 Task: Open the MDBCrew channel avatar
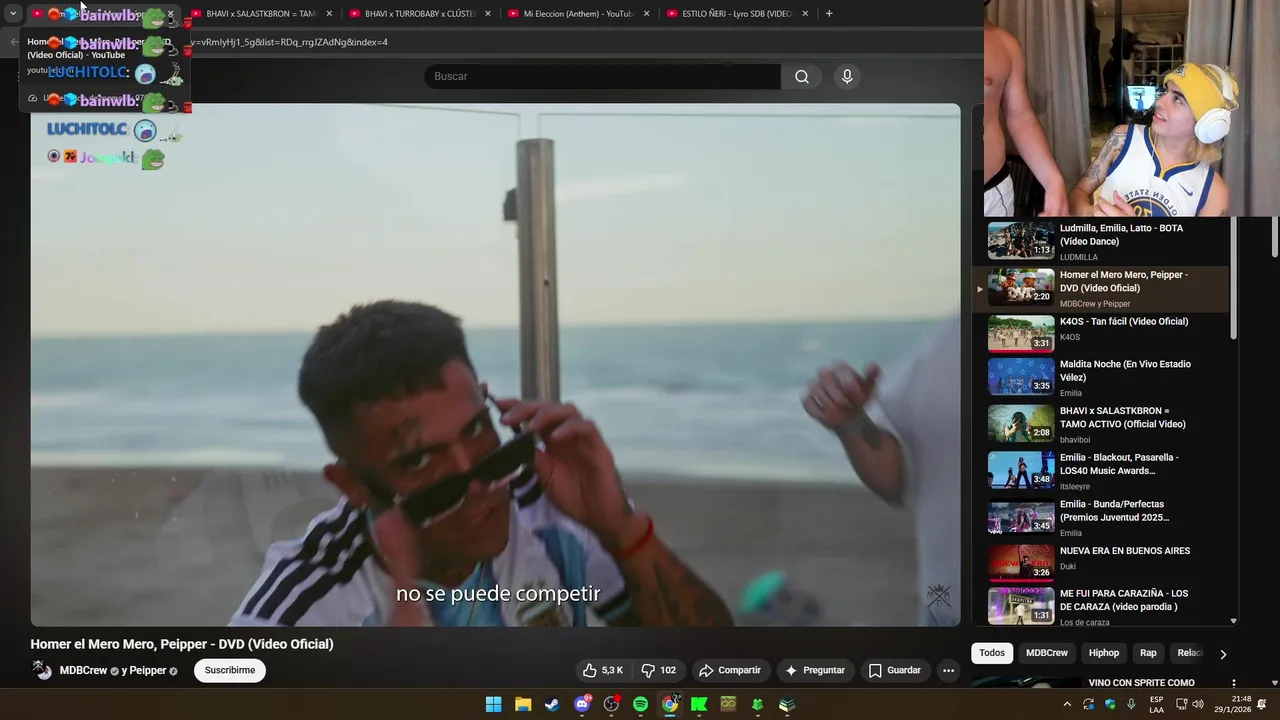click(42, 670)
